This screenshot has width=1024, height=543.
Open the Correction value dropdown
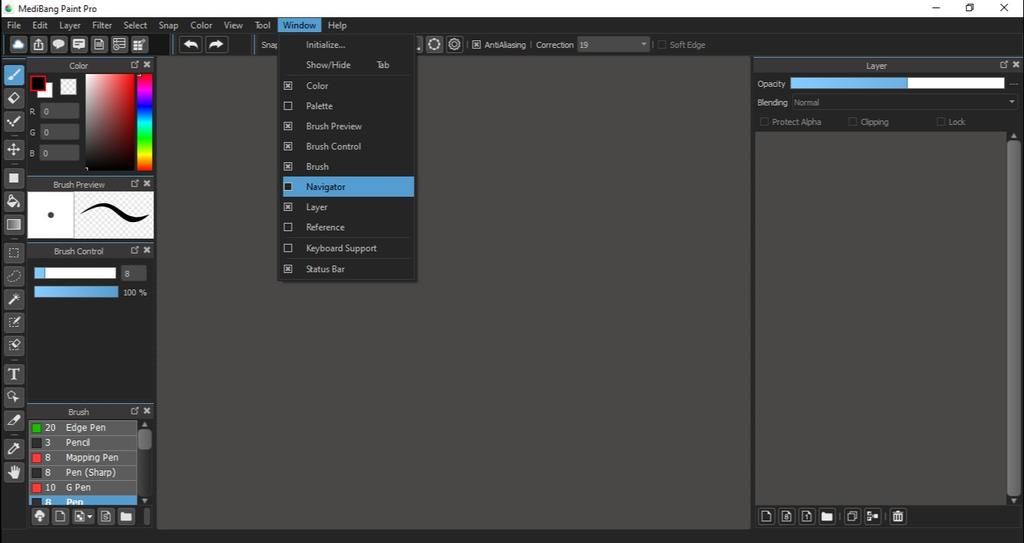click(643, 44)
